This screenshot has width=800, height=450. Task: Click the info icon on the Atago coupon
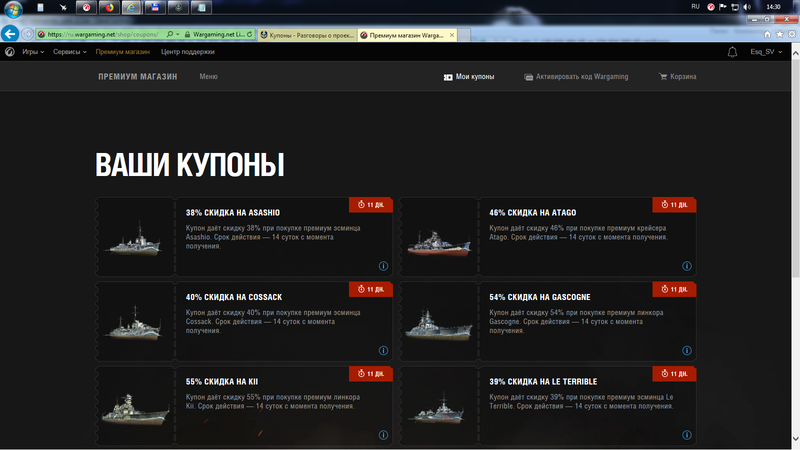(687, 266)
